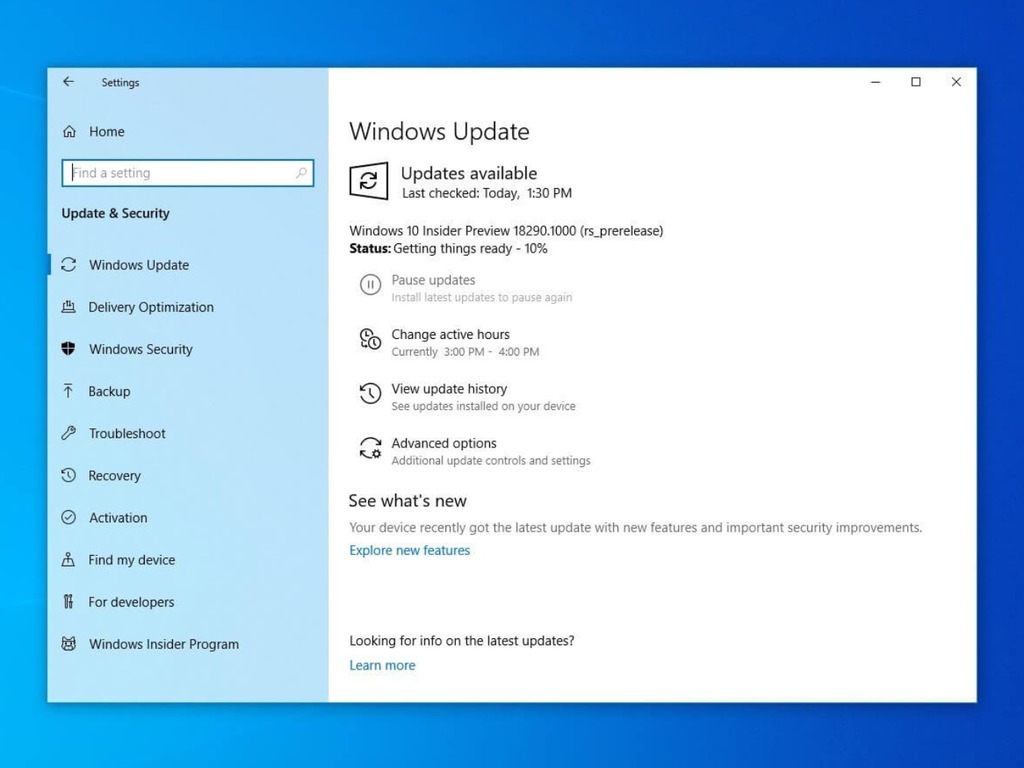Click the search magnifier icon
The height and width of the screenshot is (768, 1024).
[300, 173]
